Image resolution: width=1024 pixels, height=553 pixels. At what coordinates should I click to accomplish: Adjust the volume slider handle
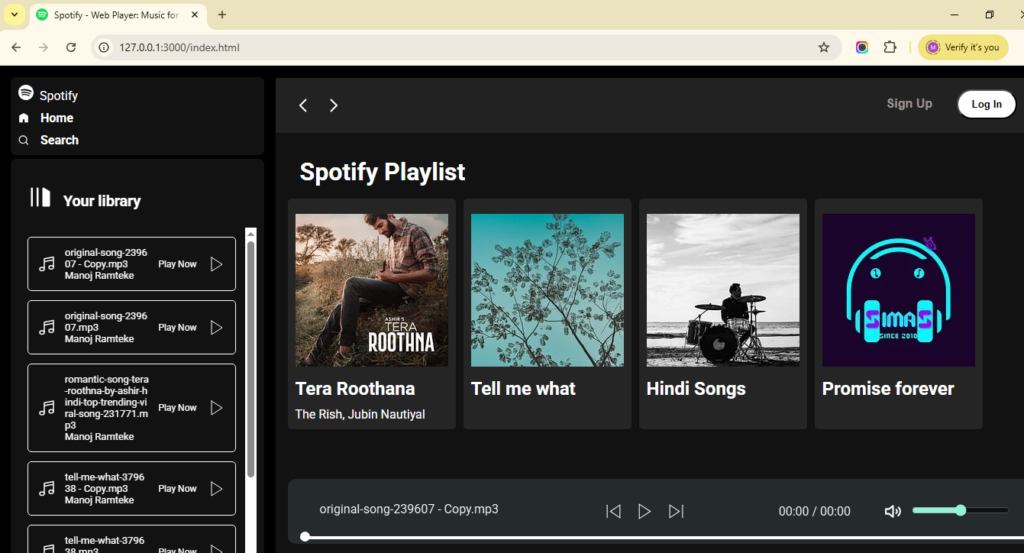[961, 510]
